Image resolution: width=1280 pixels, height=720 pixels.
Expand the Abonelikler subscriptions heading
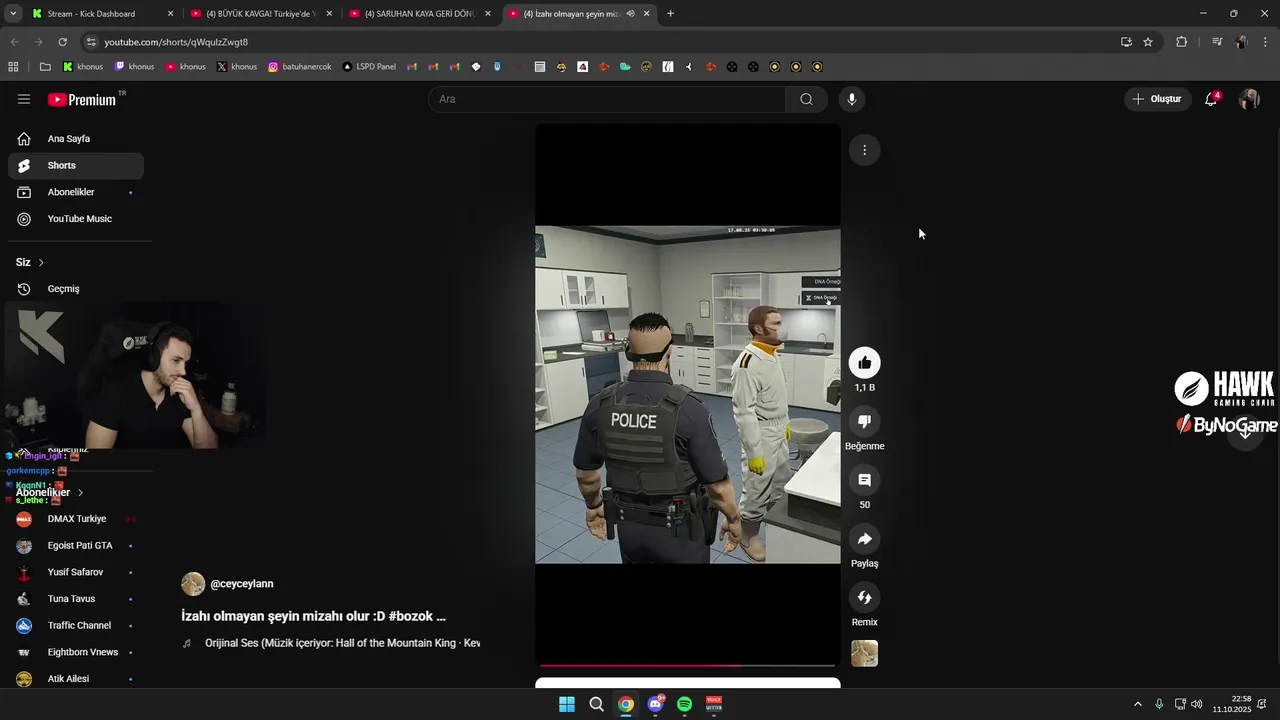click(x=50, y=492)
